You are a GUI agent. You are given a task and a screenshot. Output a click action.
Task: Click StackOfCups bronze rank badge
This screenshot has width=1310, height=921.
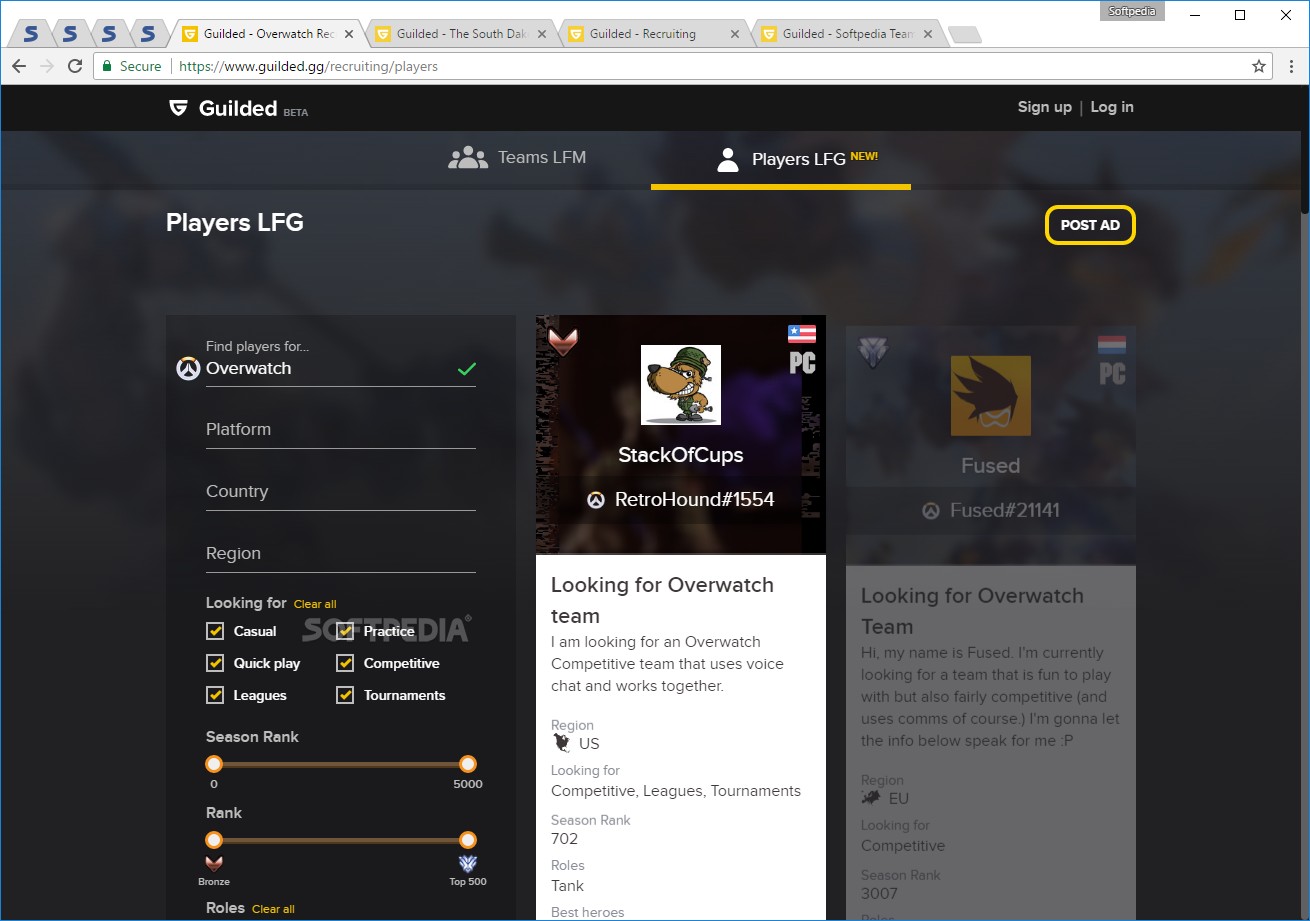click(563, 341)
